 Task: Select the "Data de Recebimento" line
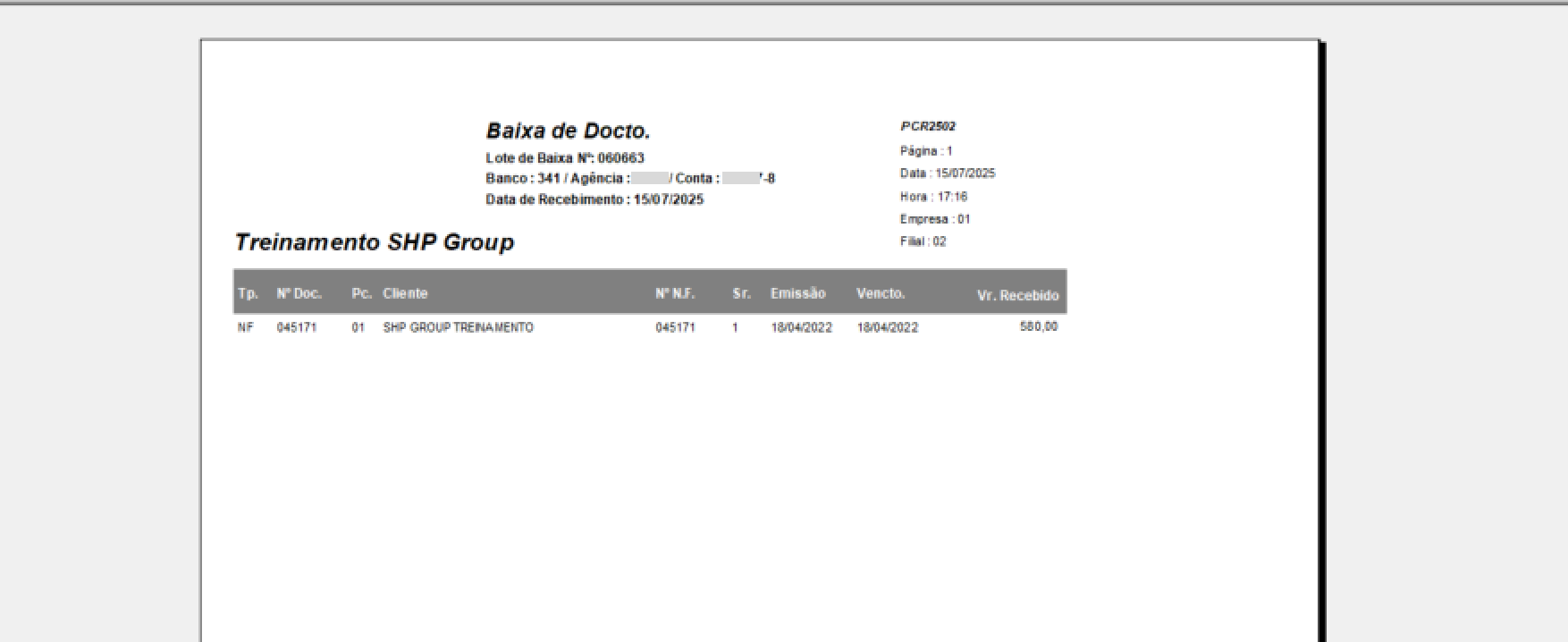click(594, 199)
